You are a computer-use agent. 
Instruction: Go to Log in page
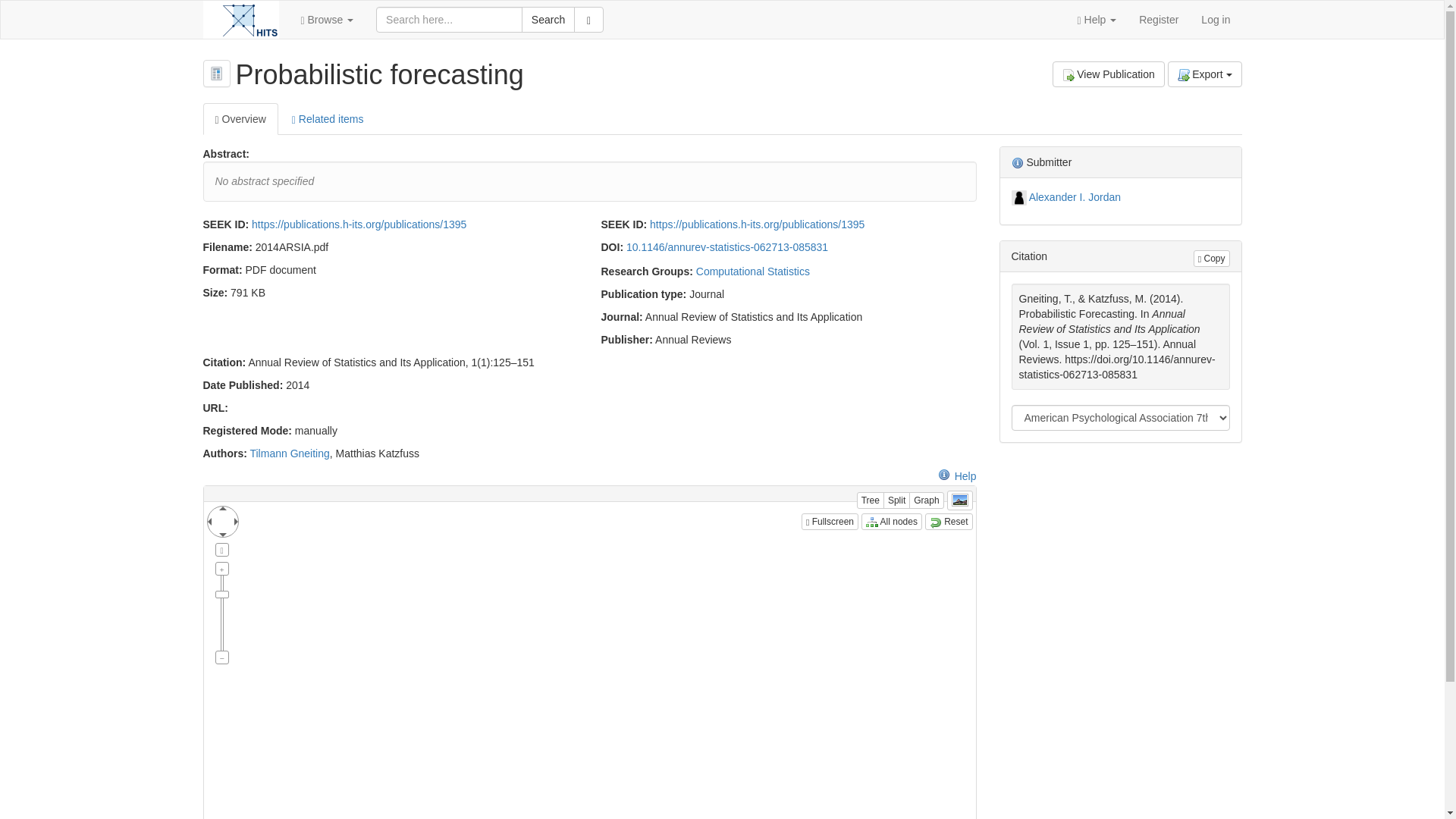click(x=1215, y=20)
